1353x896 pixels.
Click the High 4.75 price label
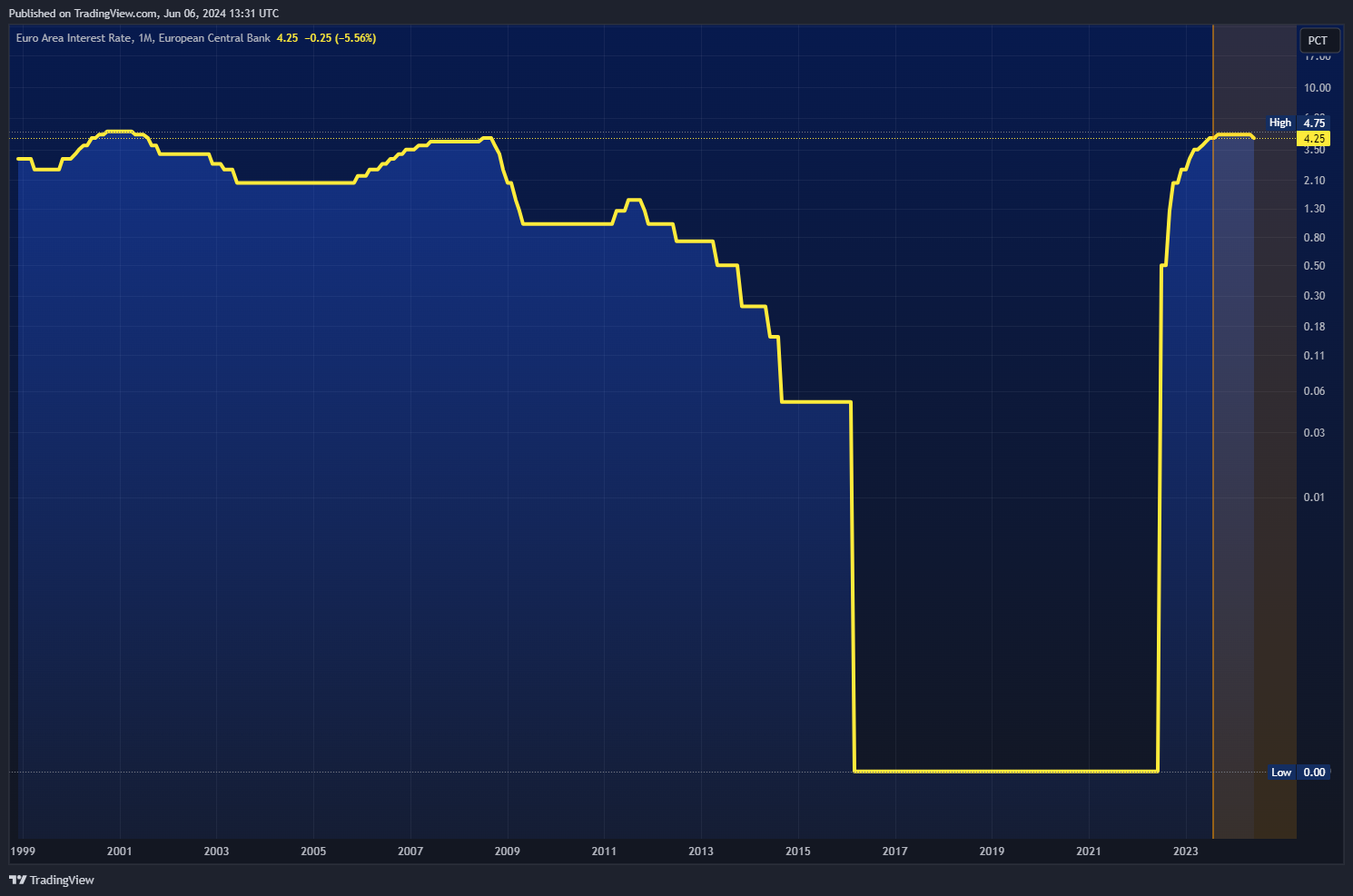1299,123
